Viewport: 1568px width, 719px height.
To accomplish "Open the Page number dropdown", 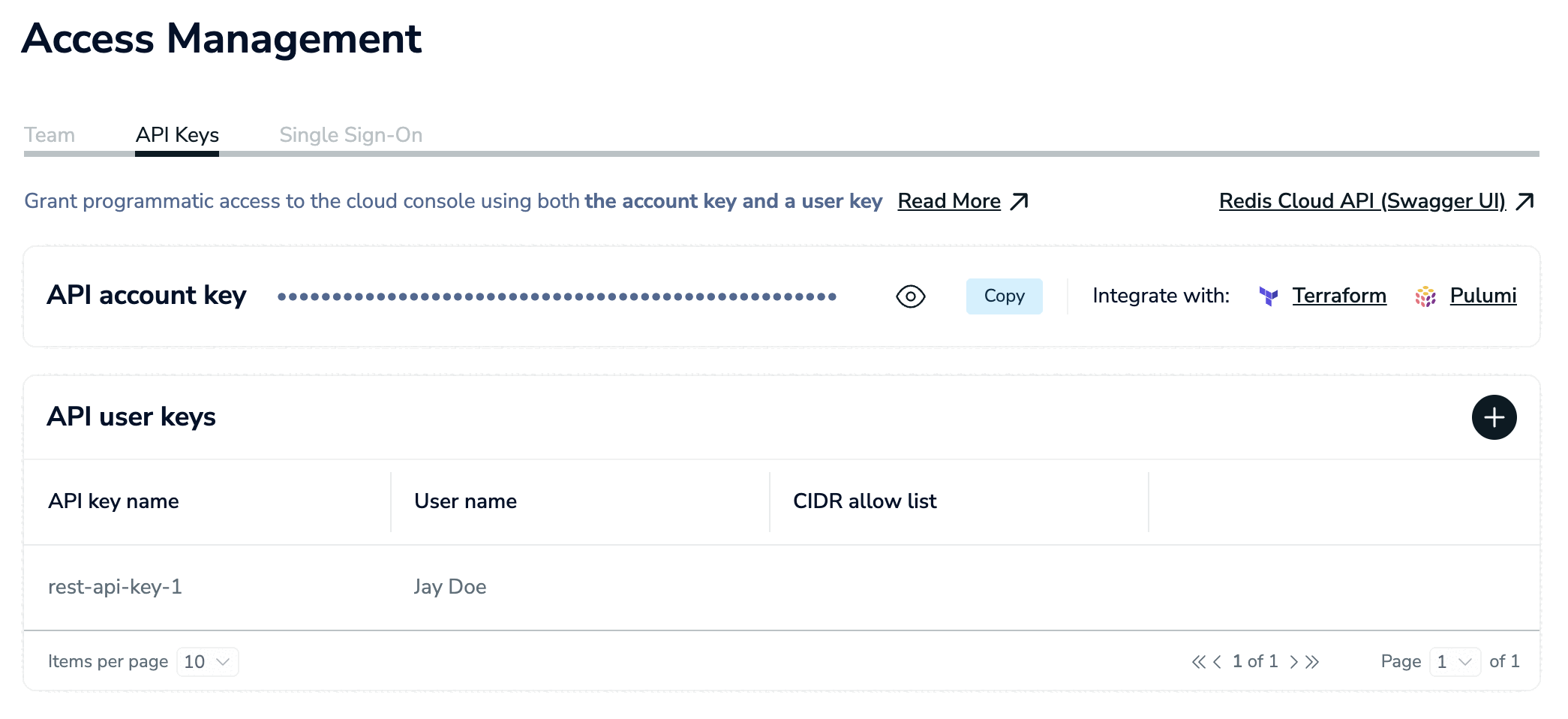I will click(x=1454, y=661).
